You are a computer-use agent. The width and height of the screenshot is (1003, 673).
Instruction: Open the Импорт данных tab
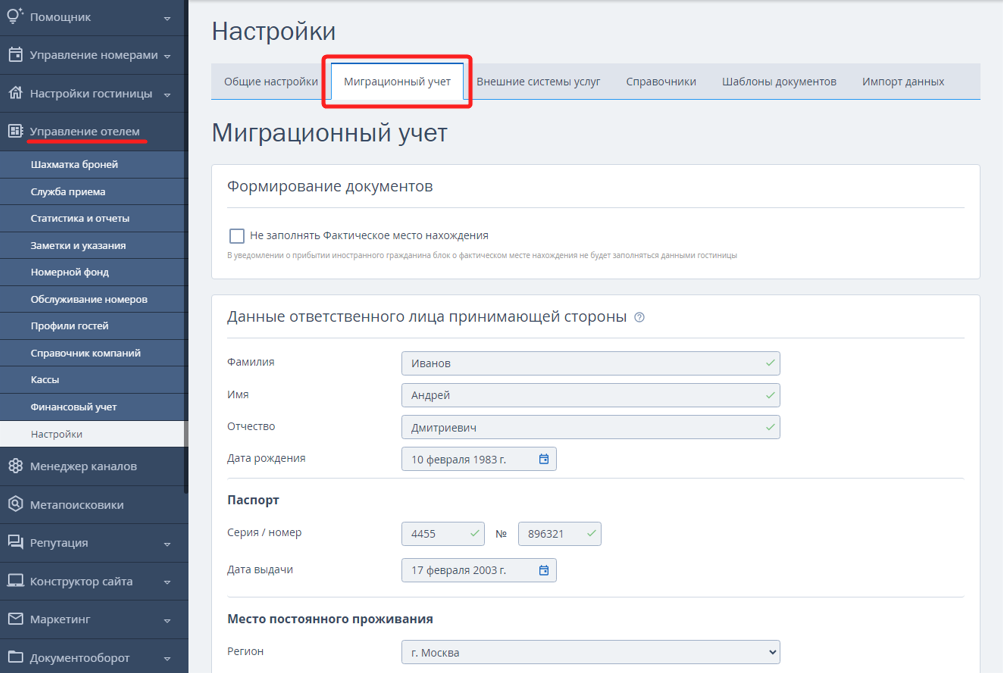coord(903,81)
